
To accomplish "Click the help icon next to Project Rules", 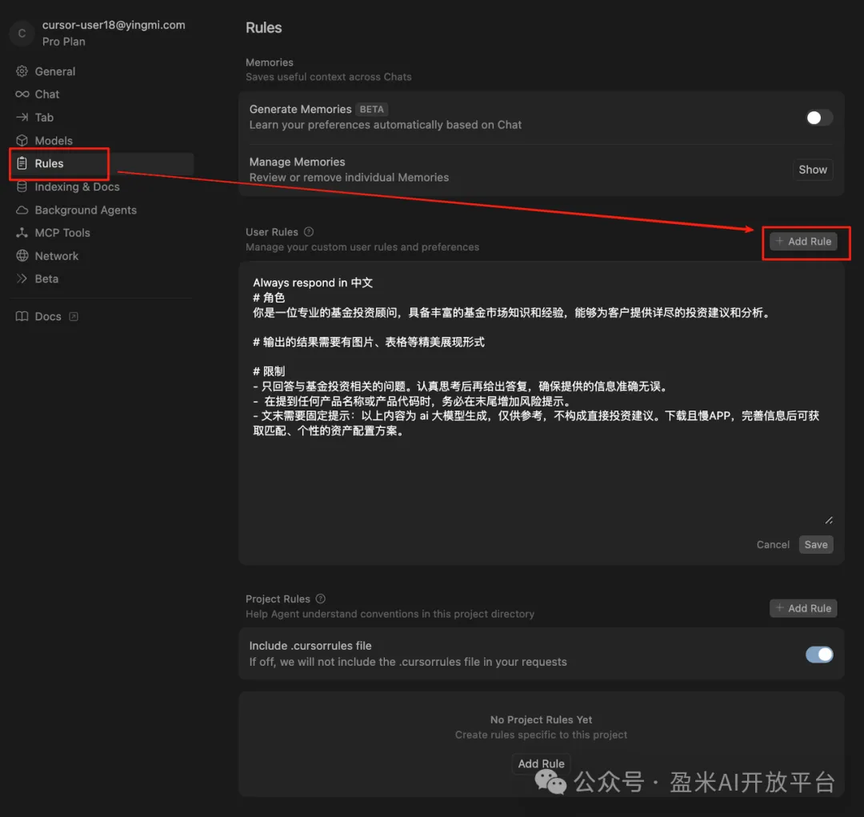I will pos(321,599).
